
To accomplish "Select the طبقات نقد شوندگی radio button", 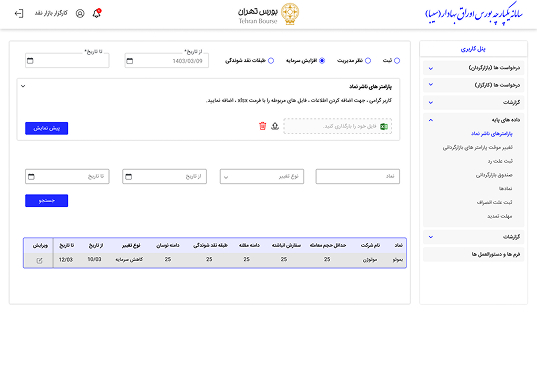I will (271, 61).
